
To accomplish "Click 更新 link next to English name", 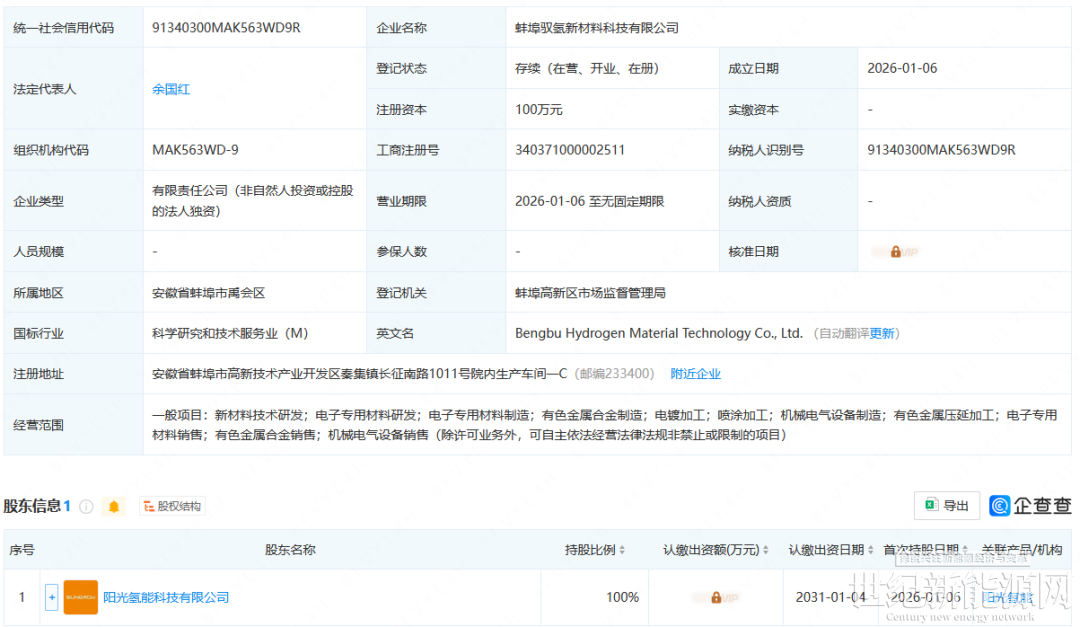I will click(x=882, y=334).
